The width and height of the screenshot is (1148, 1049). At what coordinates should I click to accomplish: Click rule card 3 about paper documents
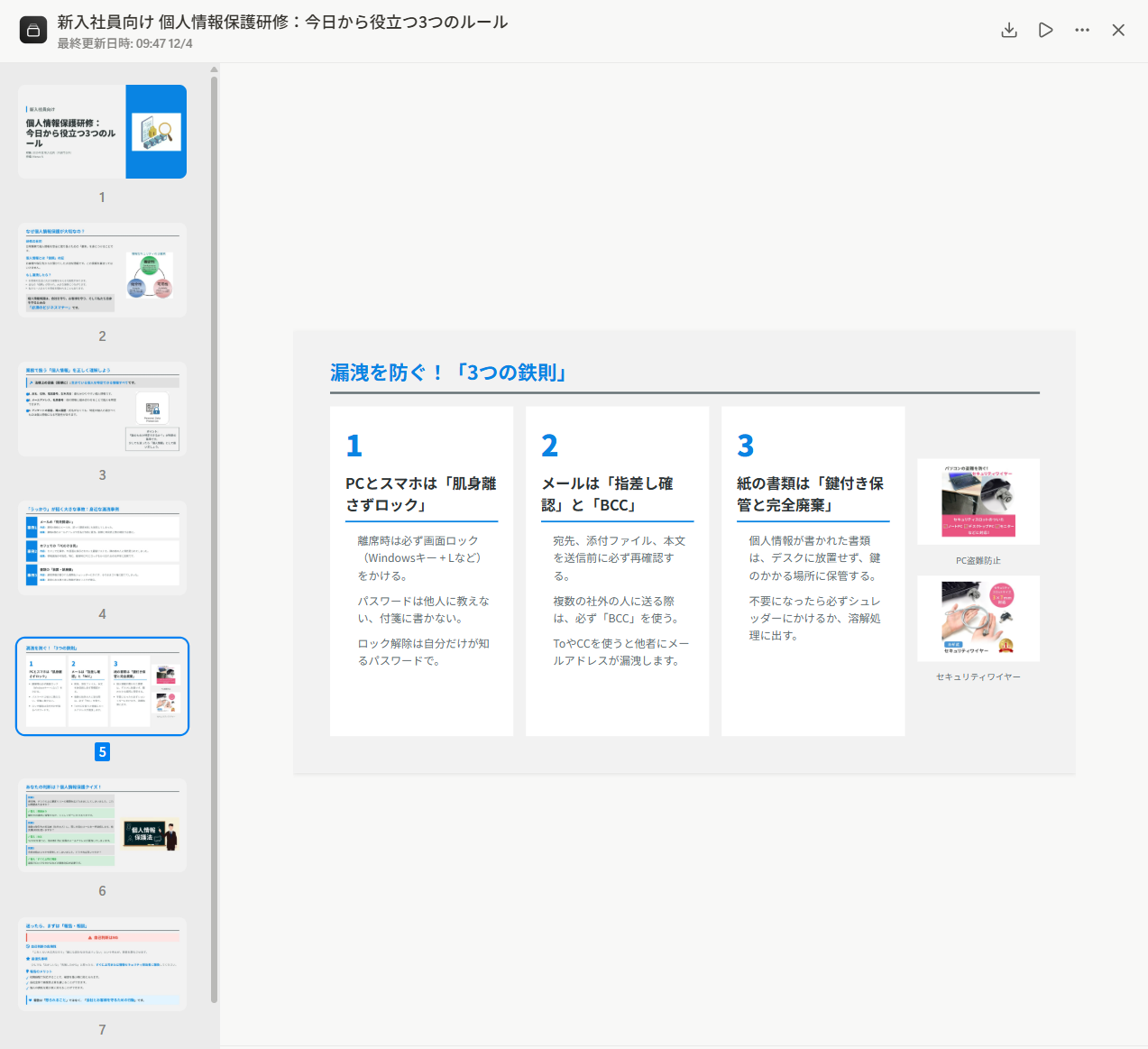coord(813,571)
